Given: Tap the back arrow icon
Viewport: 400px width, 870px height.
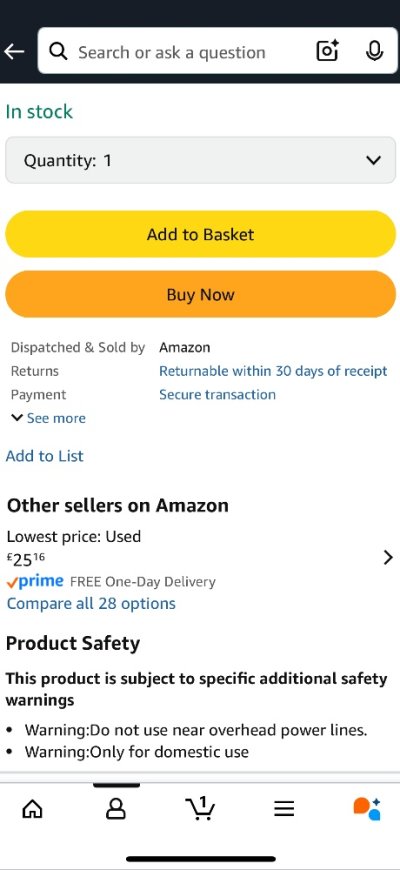Looking at the screenshot, I should 14,52.
